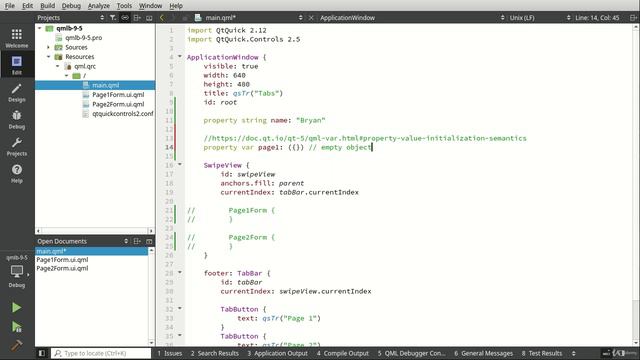640x360 pixels.
Task: Show the Issues pane
Action: [170, 353]
